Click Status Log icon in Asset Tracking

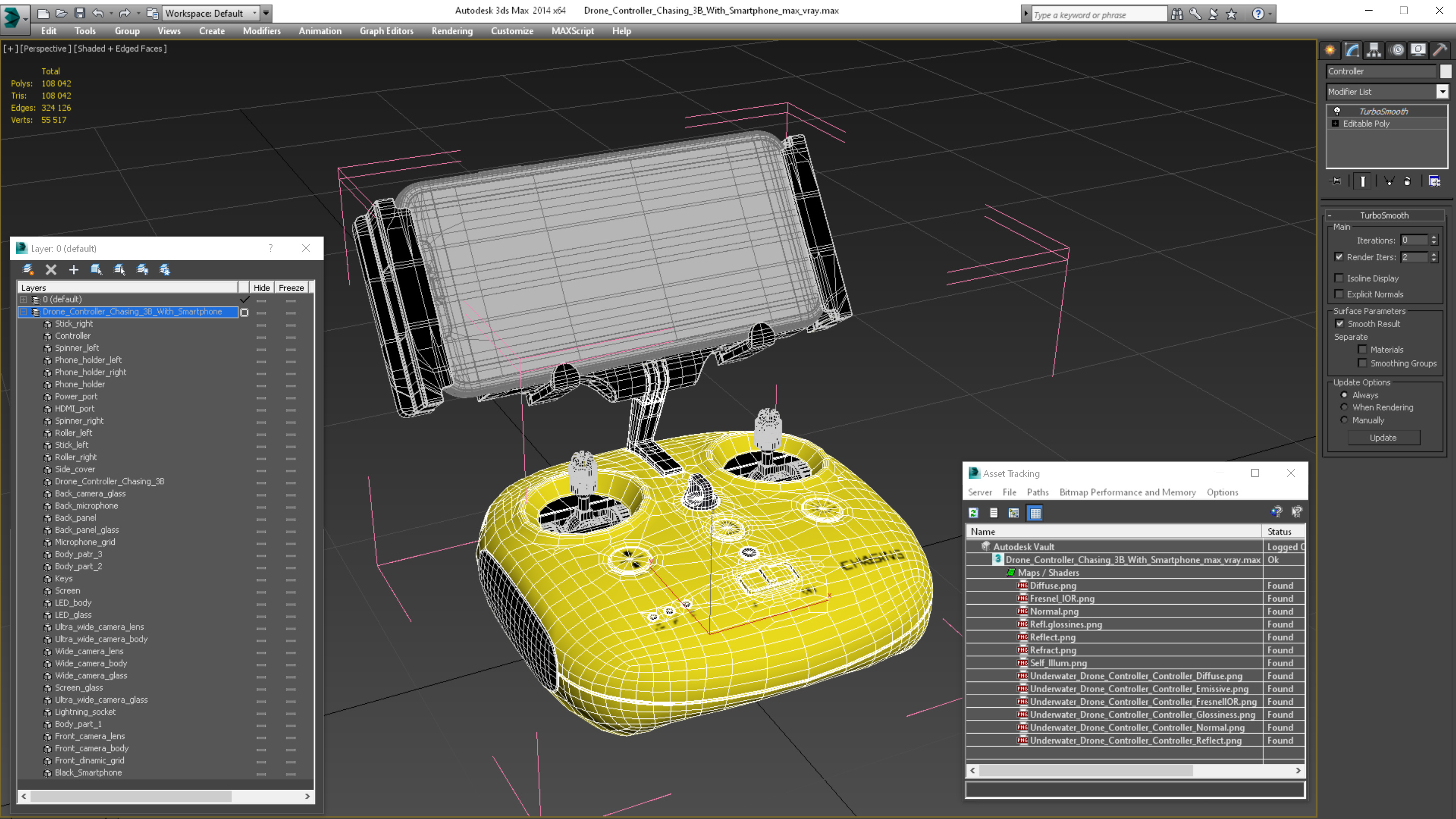click(993, 513)
